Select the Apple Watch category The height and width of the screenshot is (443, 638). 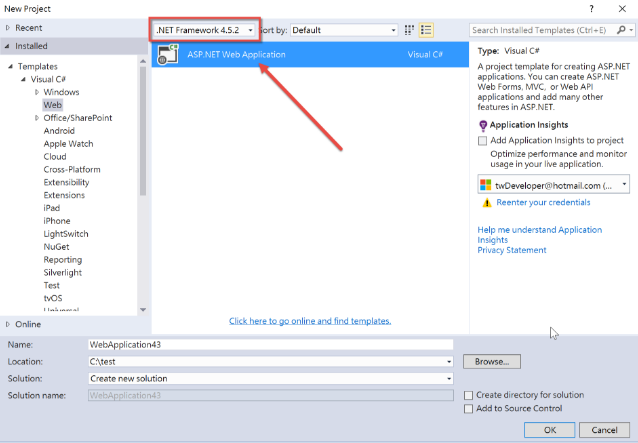[68, 144]
